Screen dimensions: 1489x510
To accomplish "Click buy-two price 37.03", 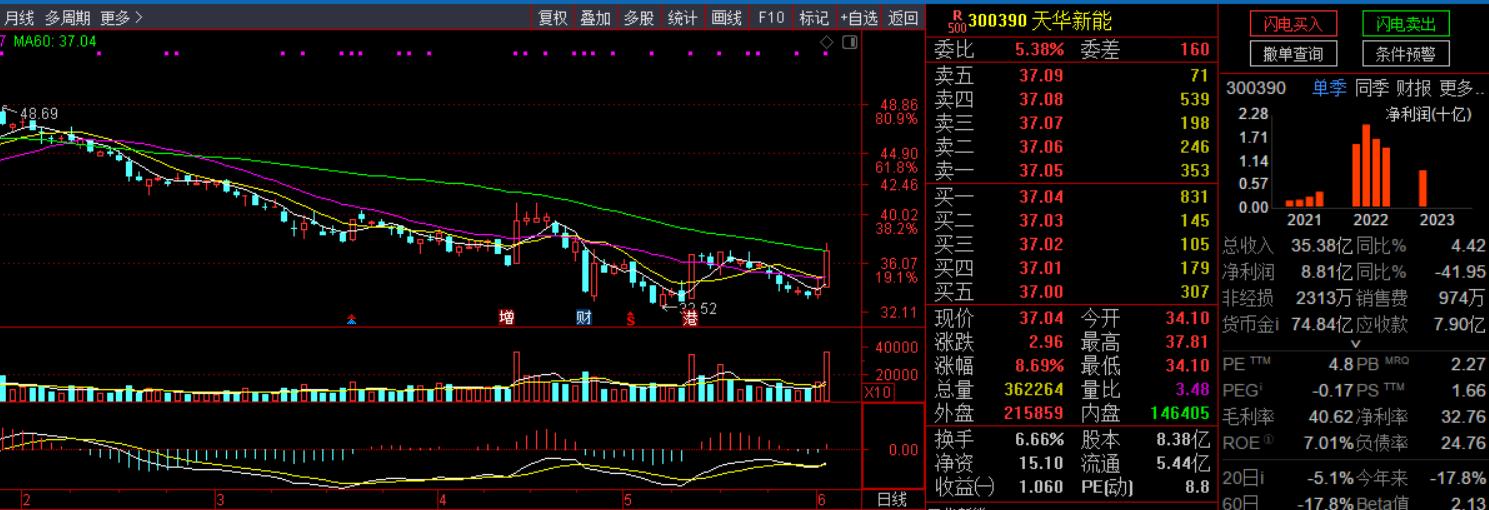I will (x=1041, y=221).
